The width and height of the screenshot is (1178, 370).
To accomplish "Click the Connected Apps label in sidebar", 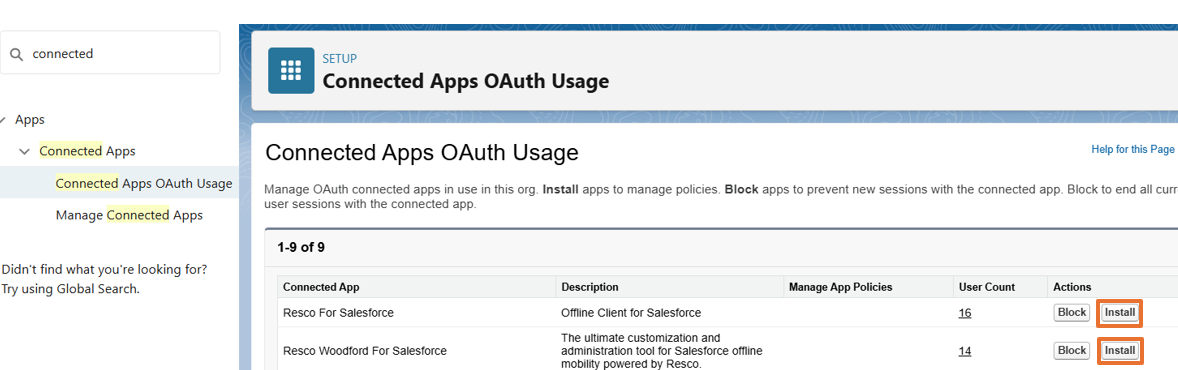I will [x=87, y=151].
